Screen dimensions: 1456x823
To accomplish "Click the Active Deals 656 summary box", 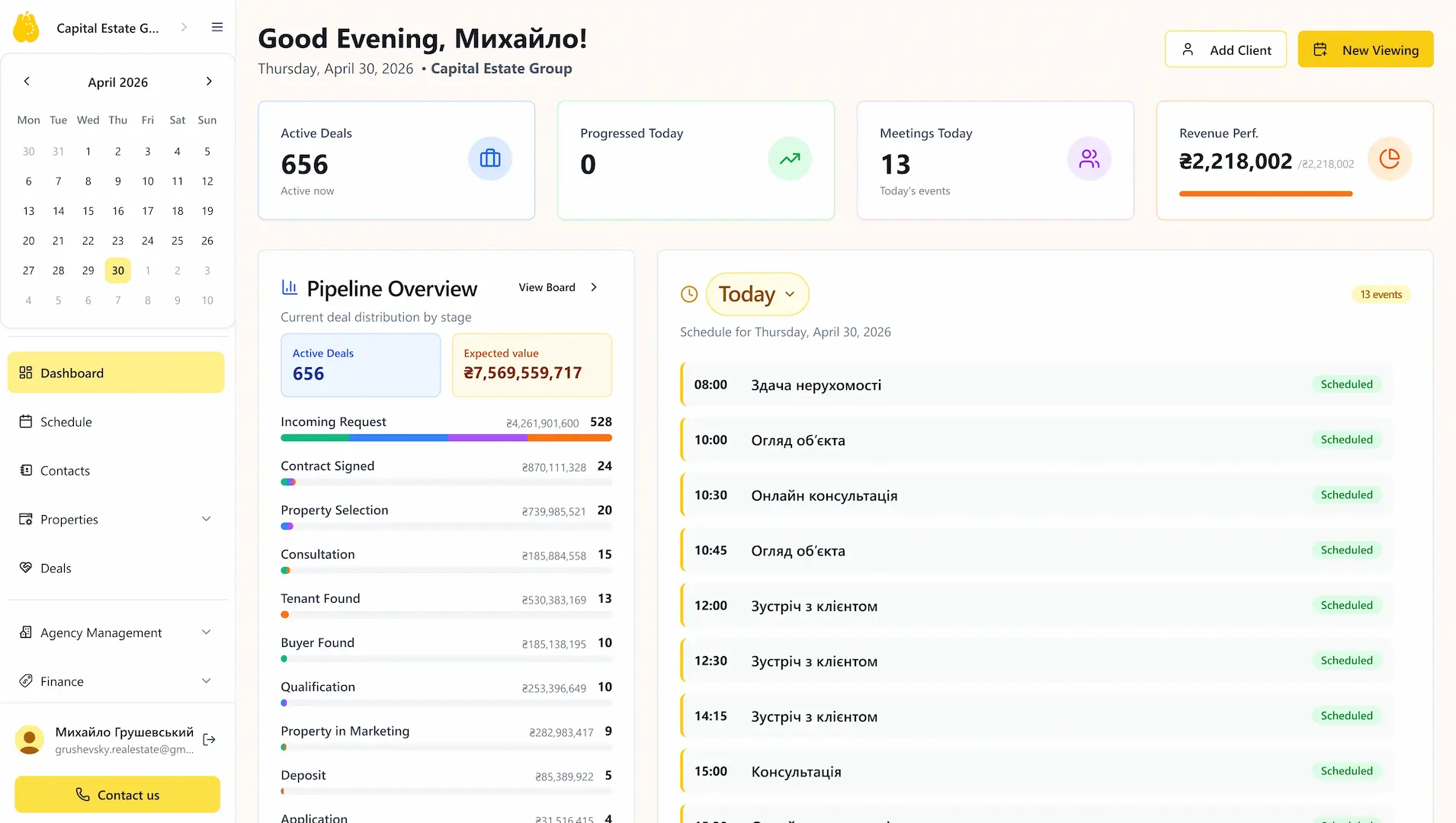I will [x=361, y=365].
